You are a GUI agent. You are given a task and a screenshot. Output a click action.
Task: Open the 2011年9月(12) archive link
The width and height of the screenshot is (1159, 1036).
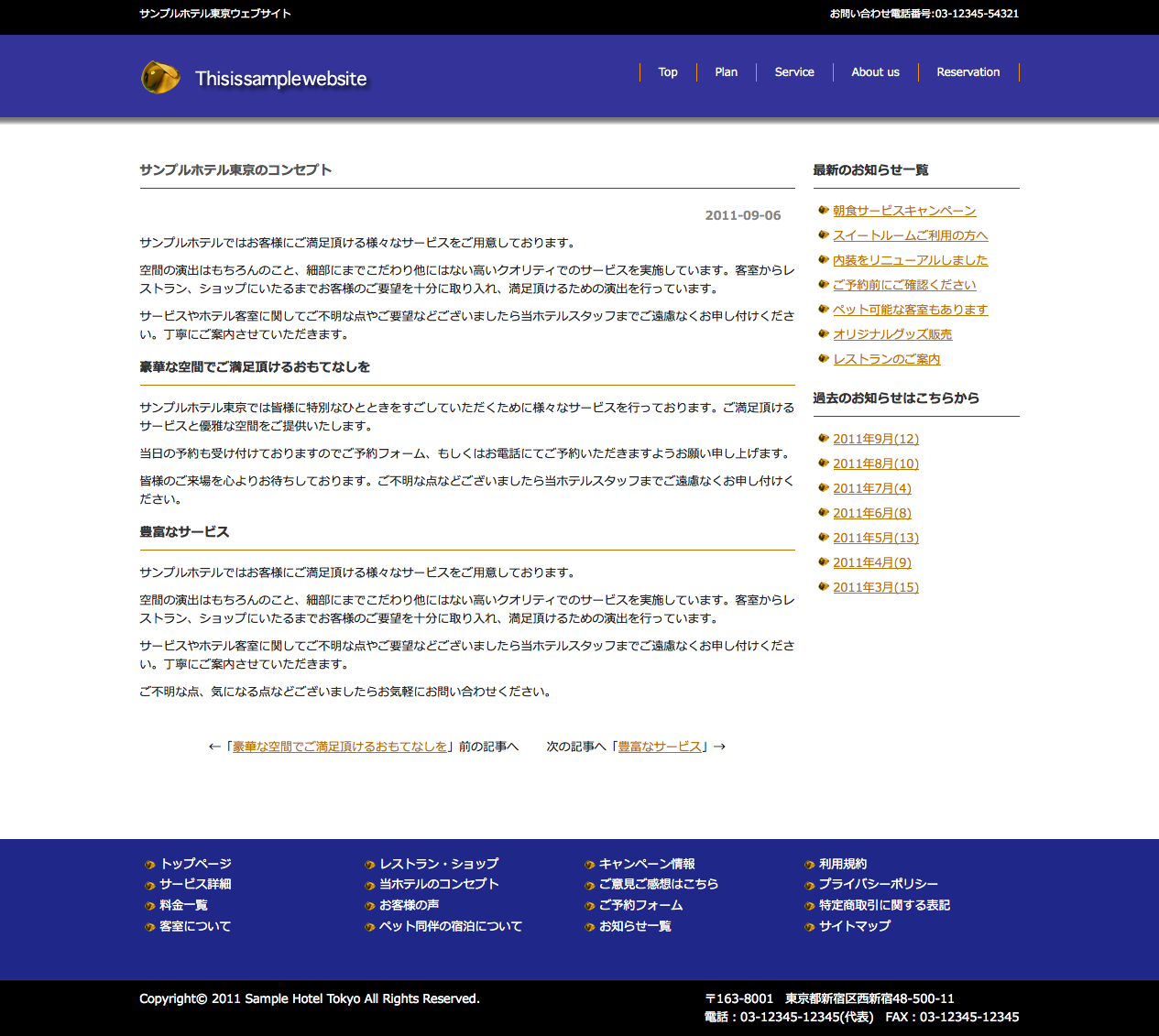(x=875, y=439)
